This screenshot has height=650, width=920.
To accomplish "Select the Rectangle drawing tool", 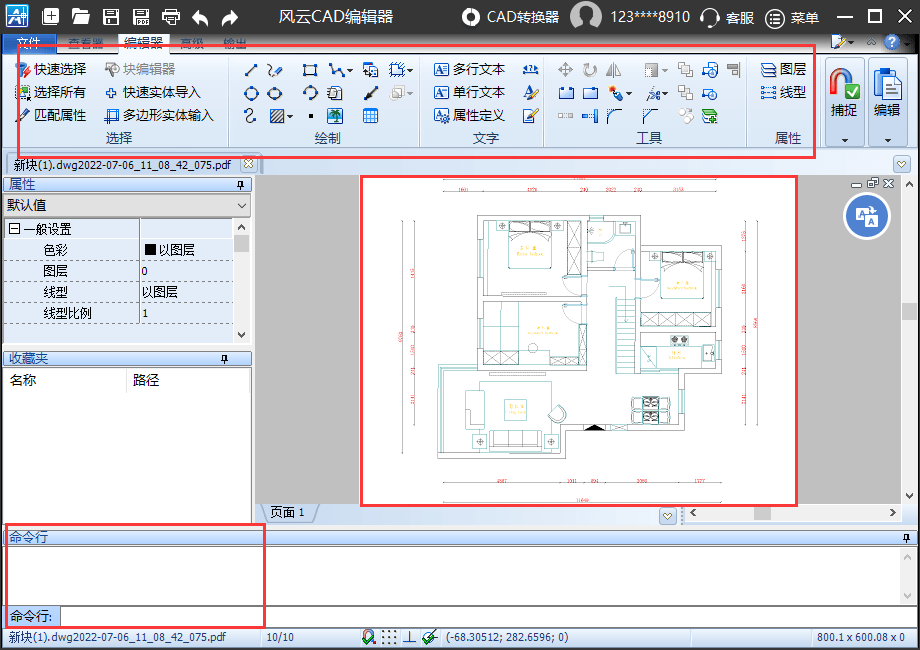I will coord(310,70).
